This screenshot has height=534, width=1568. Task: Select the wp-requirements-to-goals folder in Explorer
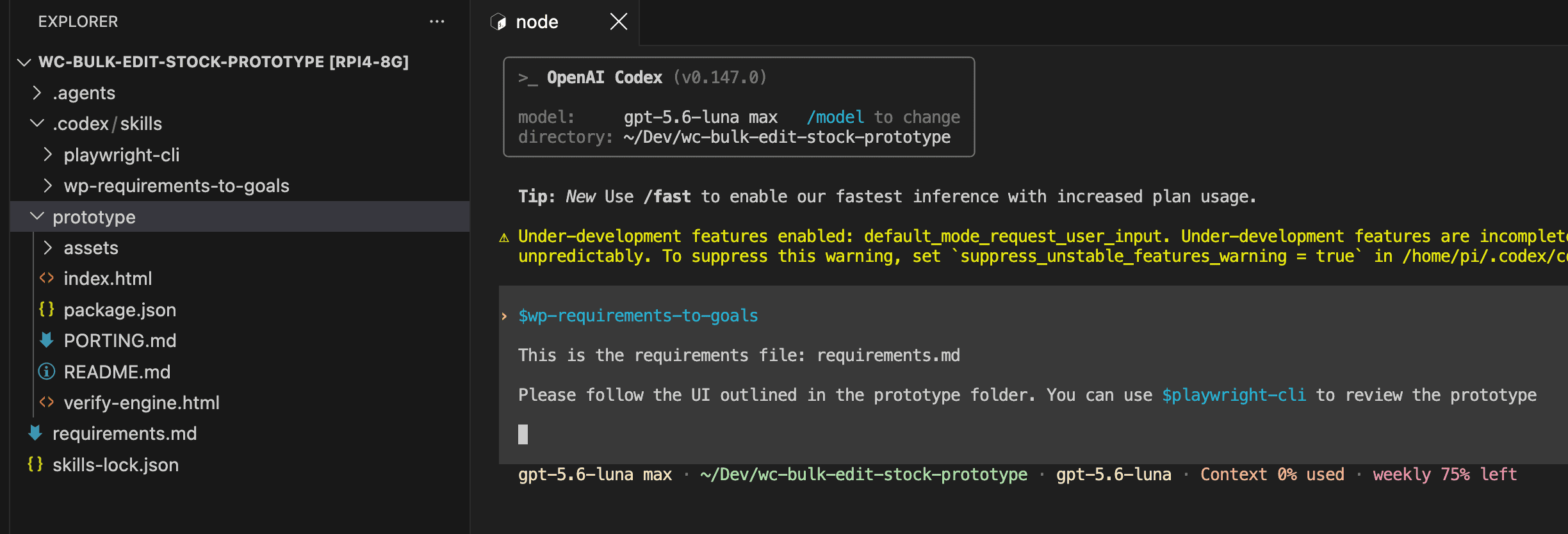tap(177, 186)
